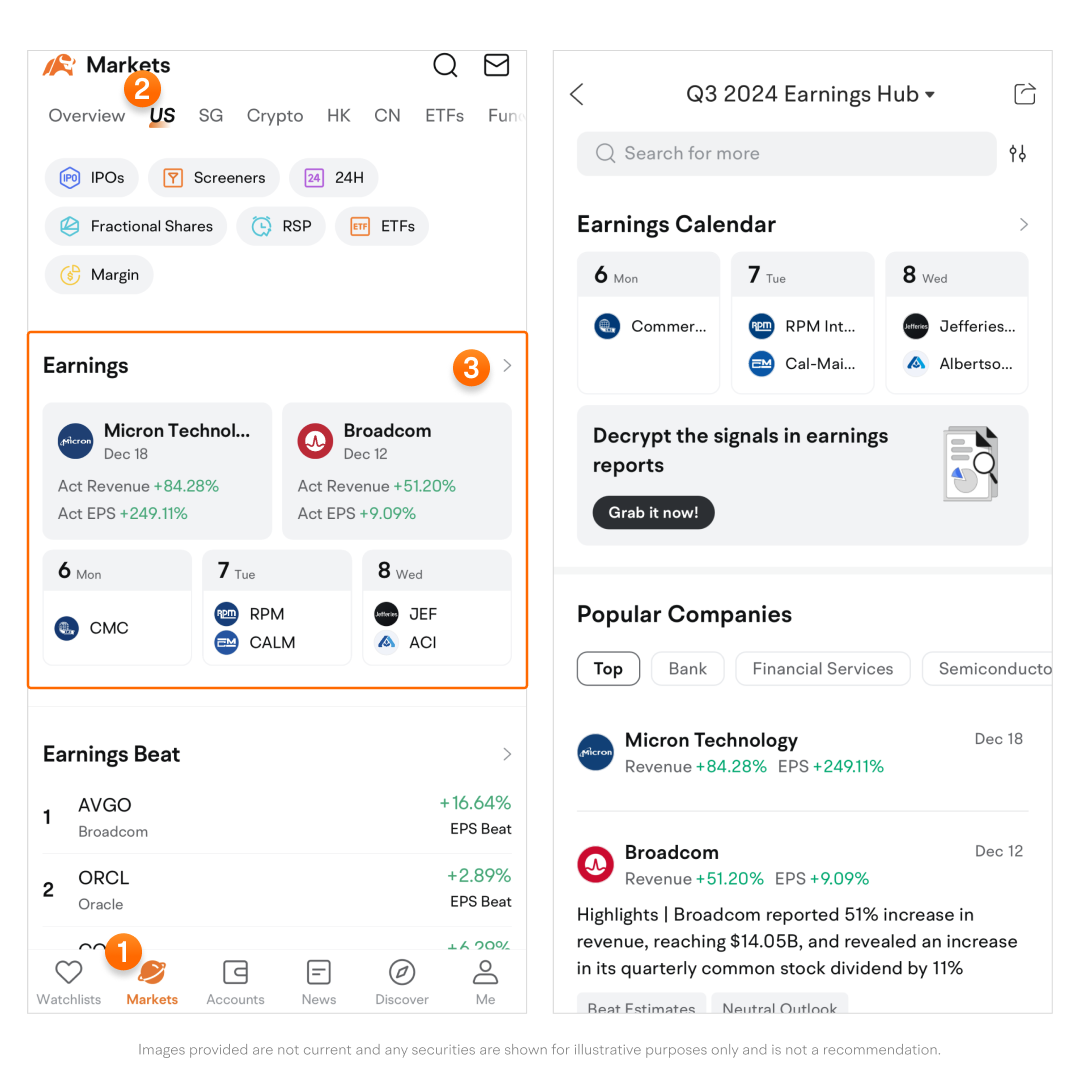1080x1081 pixels.
Task: Switch to the ETFs market tab
Action: click(444, 116)
